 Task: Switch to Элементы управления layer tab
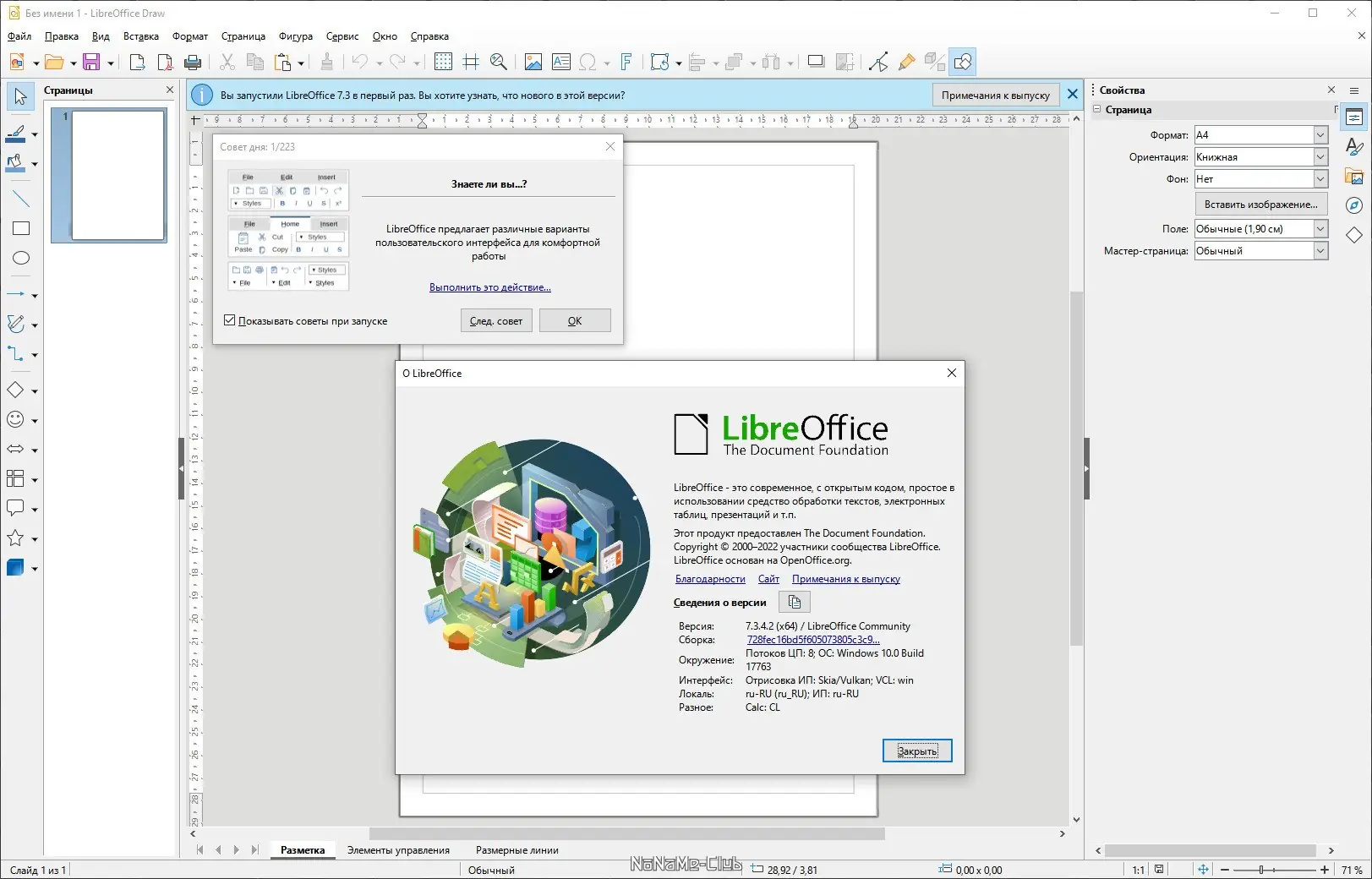pos(398,850)
